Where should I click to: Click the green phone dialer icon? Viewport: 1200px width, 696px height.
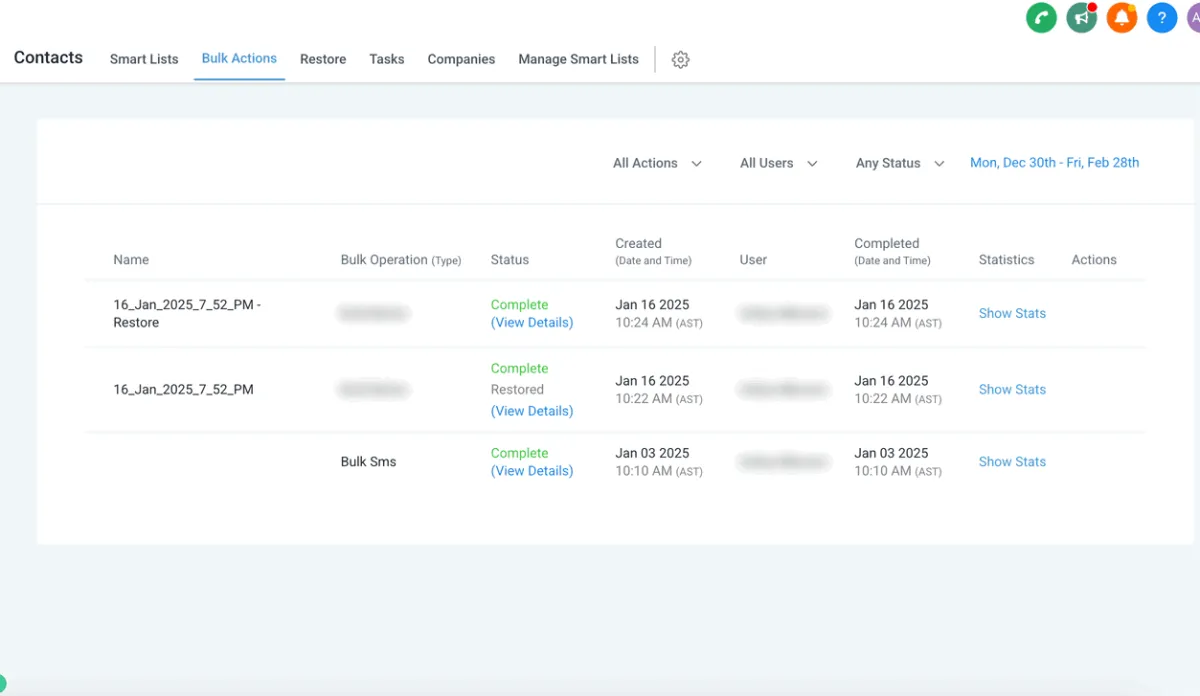(x=1041, y=17)
